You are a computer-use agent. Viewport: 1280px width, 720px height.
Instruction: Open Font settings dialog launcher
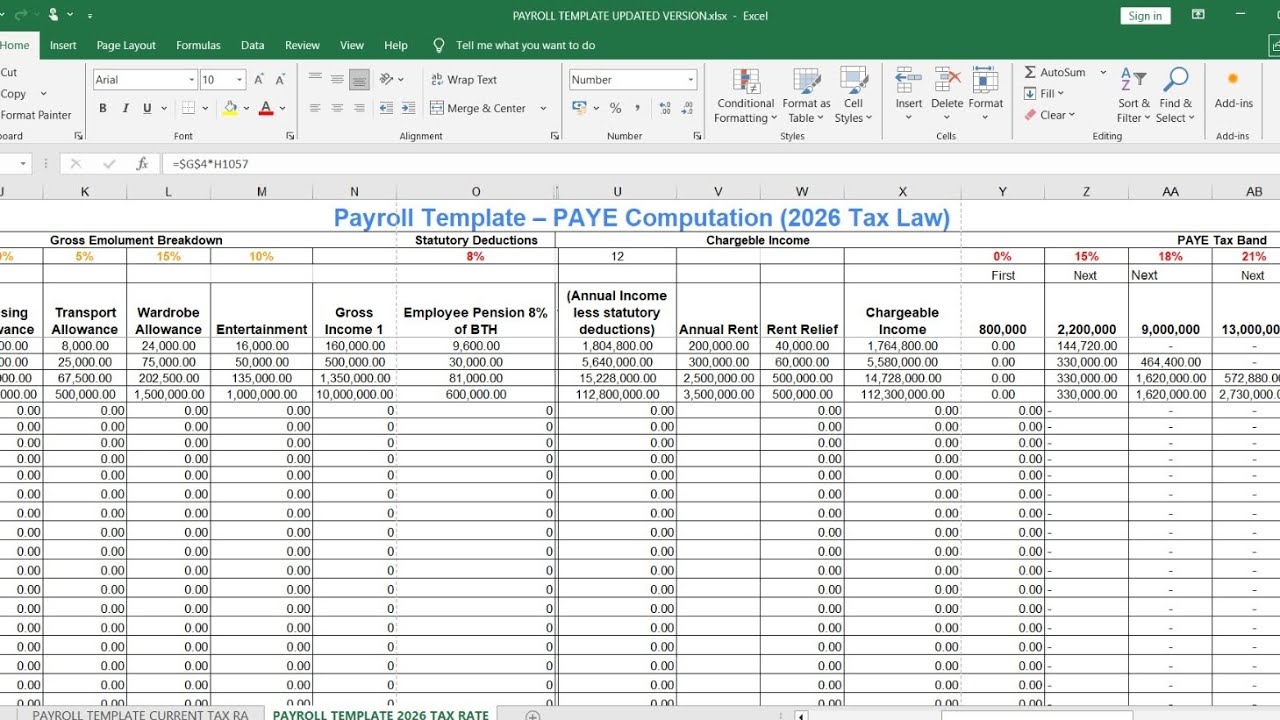(x=290, y=135)
